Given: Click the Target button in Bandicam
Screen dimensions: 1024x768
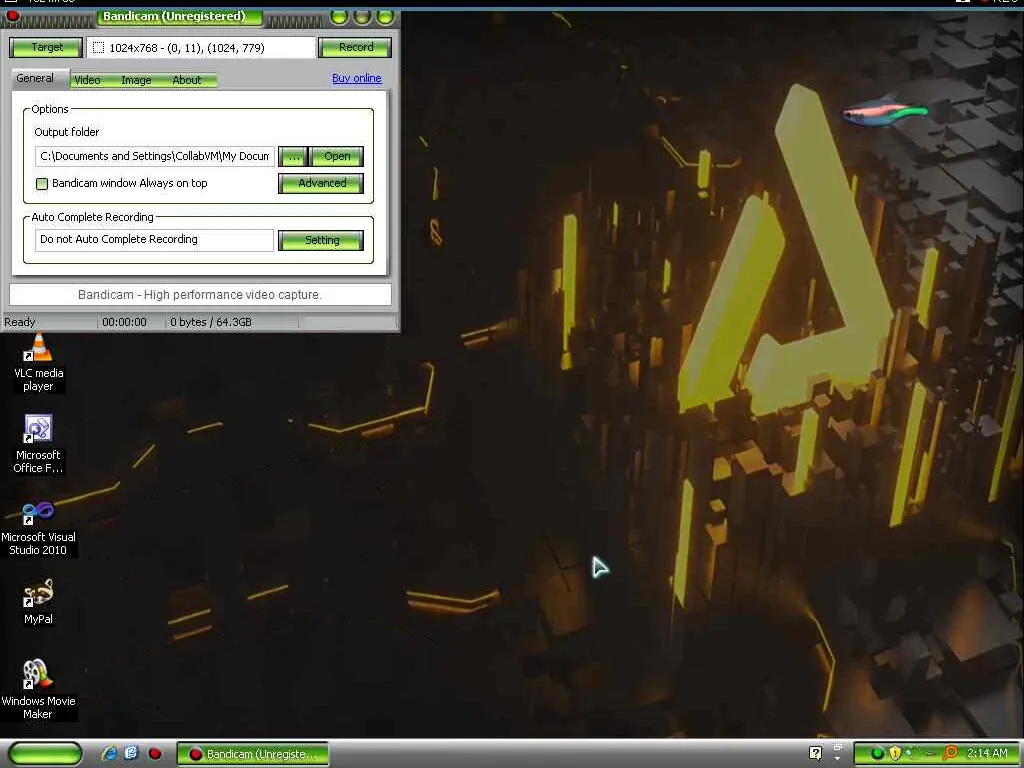Looking at the screenshot, I should tap(46, 47).
